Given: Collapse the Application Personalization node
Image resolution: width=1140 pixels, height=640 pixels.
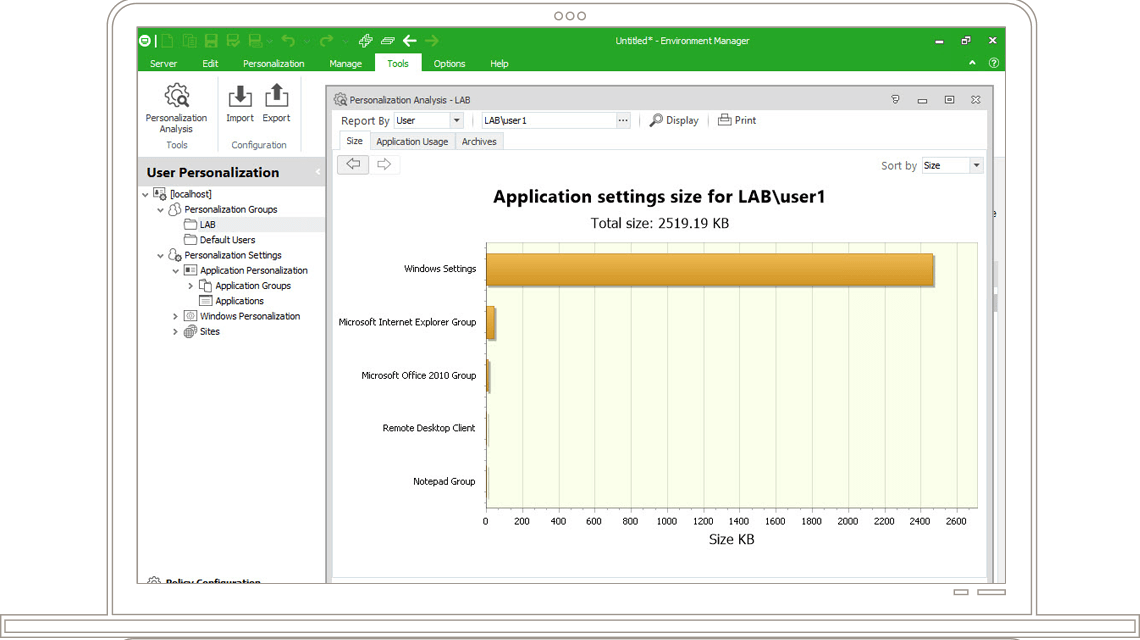Looking at the screenshot, I should point(175,271).
